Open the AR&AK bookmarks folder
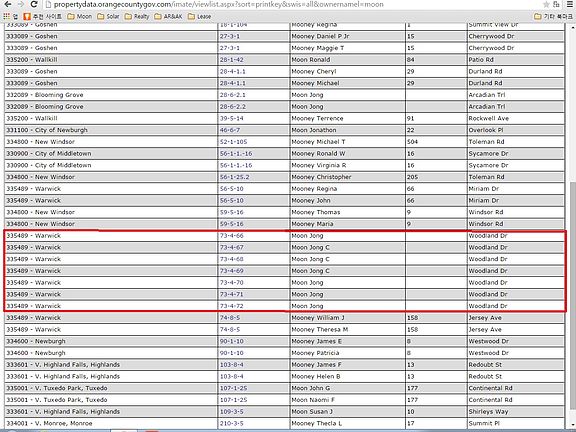Viewport: 576px width, 432px height. tap(168, 16)
